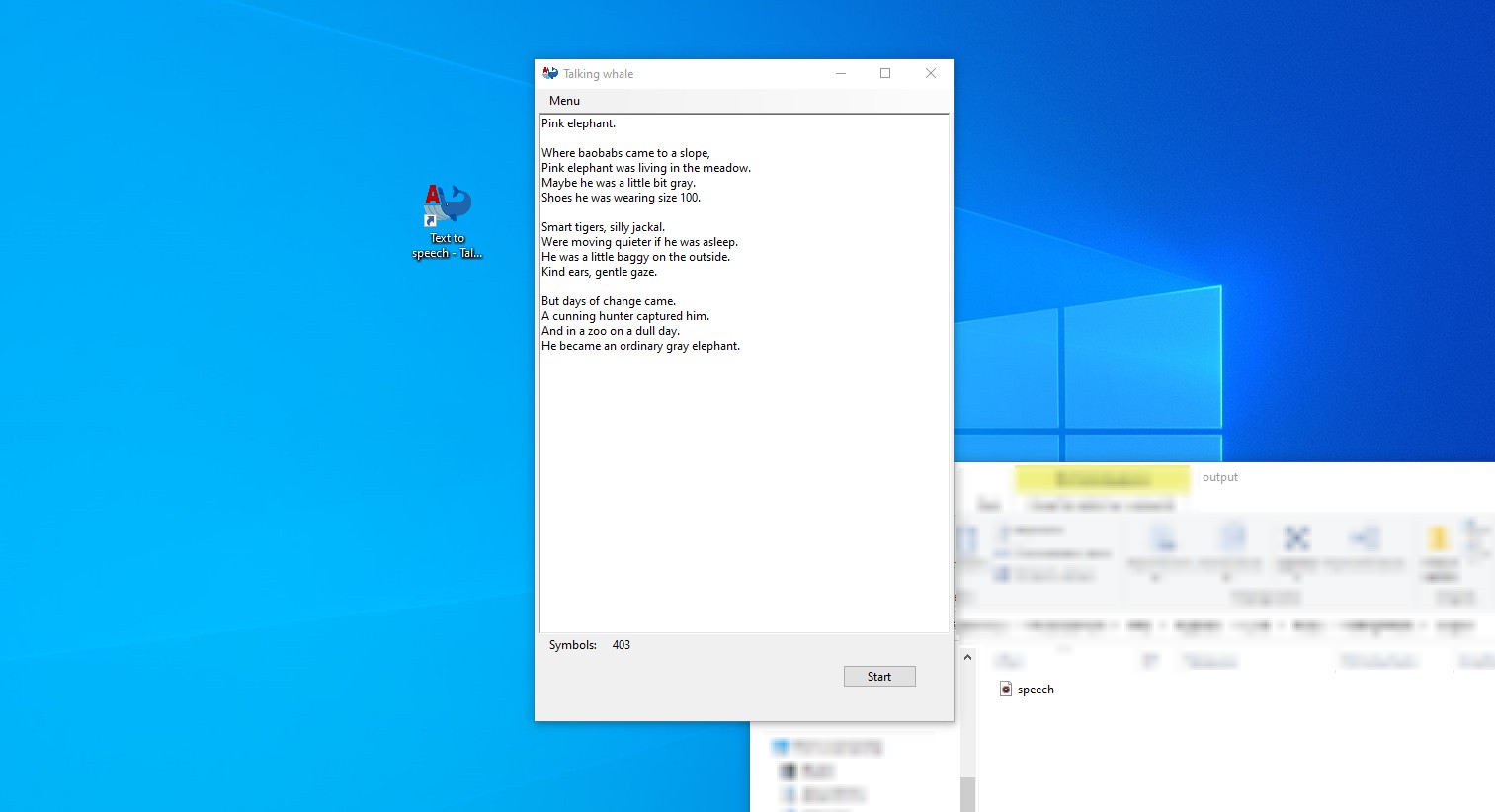Close the Talking whale window

(930, 73)
